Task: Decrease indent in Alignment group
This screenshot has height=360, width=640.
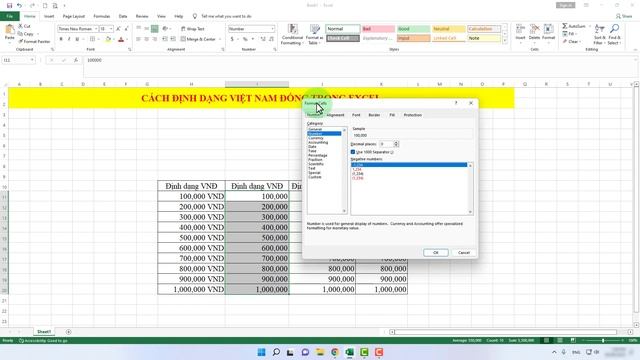Action: (x=165, y=39)
